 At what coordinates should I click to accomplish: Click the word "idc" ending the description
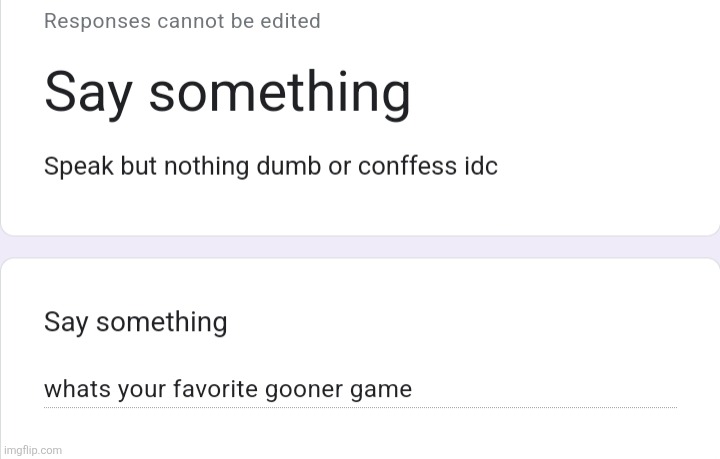pyautogui.click(x=481, y=166)
